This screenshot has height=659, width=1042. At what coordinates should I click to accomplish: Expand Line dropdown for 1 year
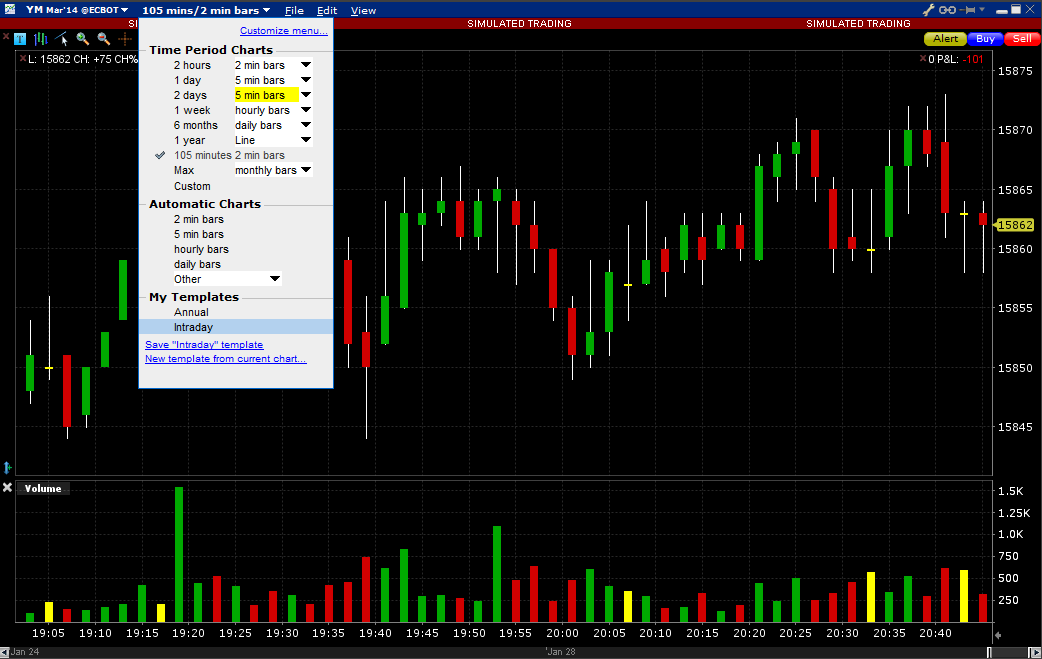[x=306, y=140]
